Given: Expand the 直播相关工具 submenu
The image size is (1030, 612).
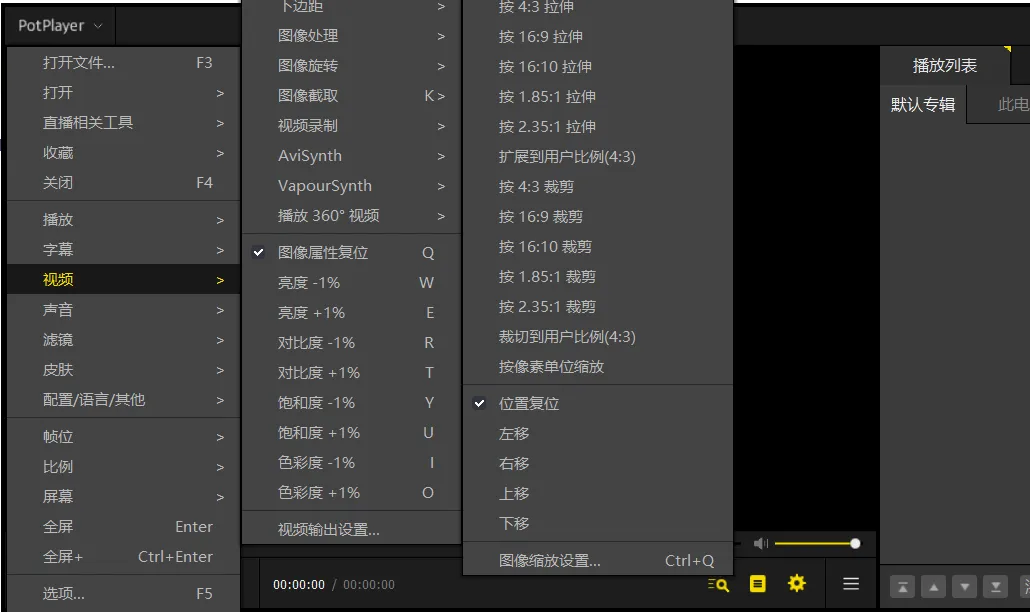Looking at the screenshot, I should [x=123, y=123].
